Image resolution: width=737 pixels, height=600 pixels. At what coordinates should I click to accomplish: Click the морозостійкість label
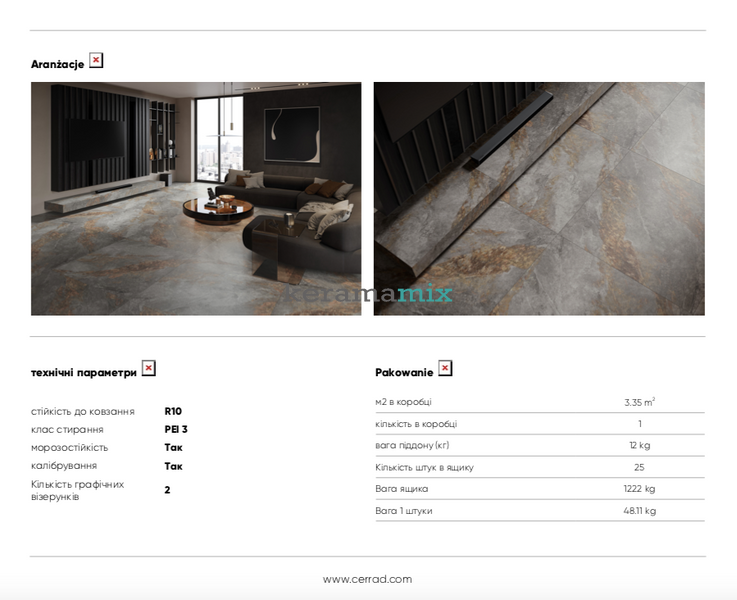point(70,448)
